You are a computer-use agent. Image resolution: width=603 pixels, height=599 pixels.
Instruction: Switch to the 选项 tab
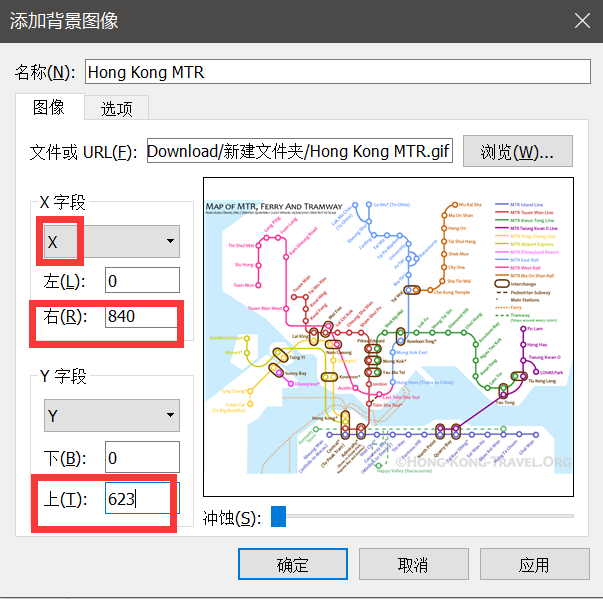(117, 108)
